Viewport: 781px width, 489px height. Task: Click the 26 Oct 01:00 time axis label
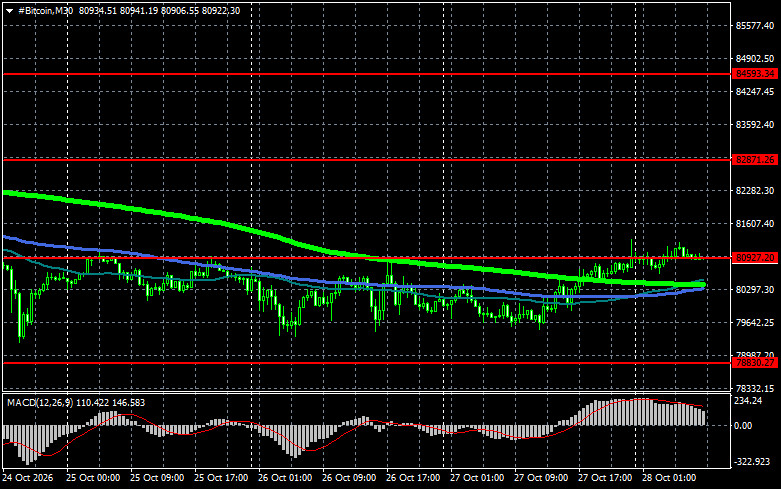(285, 478)
